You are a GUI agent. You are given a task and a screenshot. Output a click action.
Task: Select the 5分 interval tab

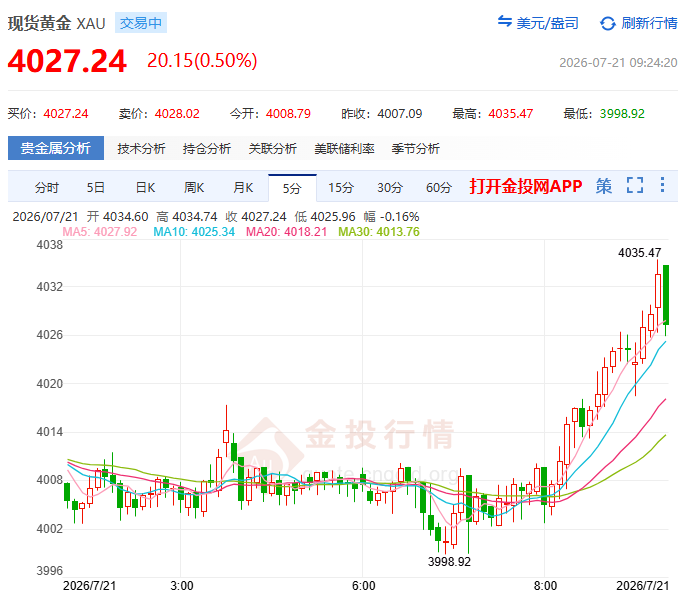coord(292,188)
